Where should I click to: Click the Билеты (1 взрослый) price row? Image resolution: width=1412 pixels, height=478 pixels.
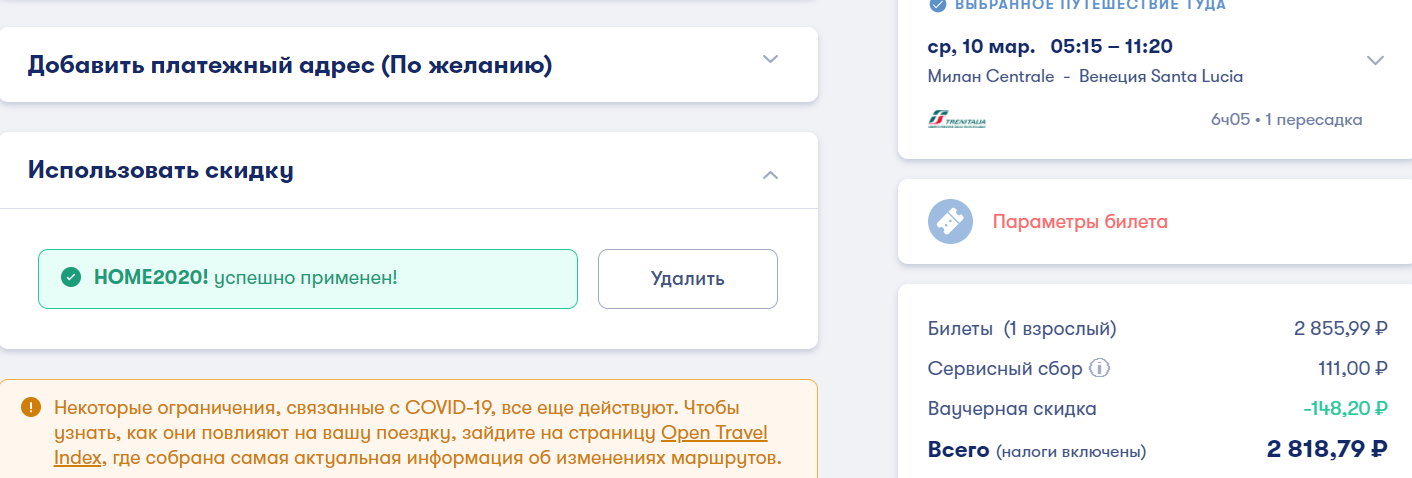[1158, 328]
